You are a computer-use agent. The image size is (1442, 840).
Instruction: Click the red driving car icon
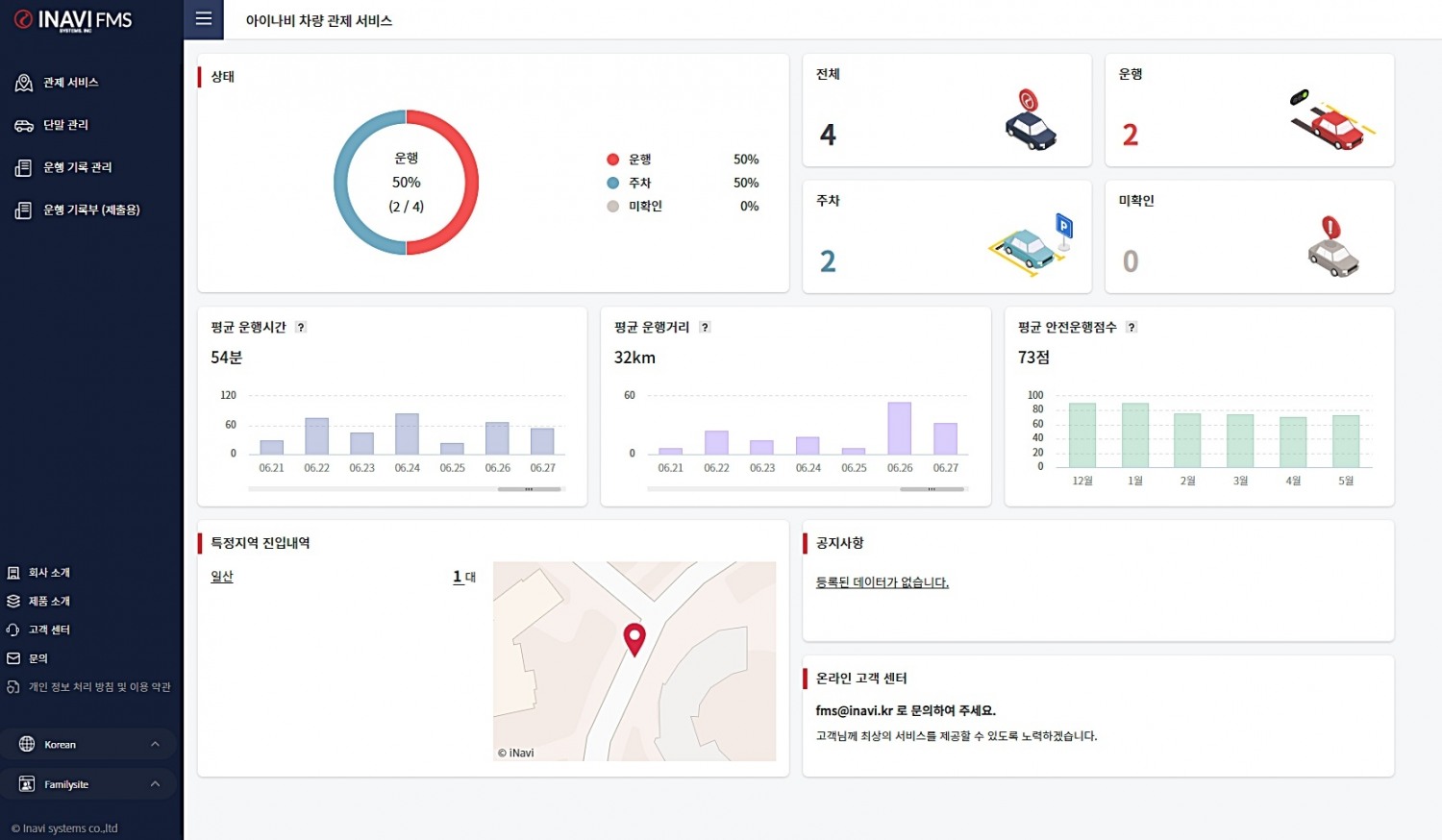(x=1333, y=124)
